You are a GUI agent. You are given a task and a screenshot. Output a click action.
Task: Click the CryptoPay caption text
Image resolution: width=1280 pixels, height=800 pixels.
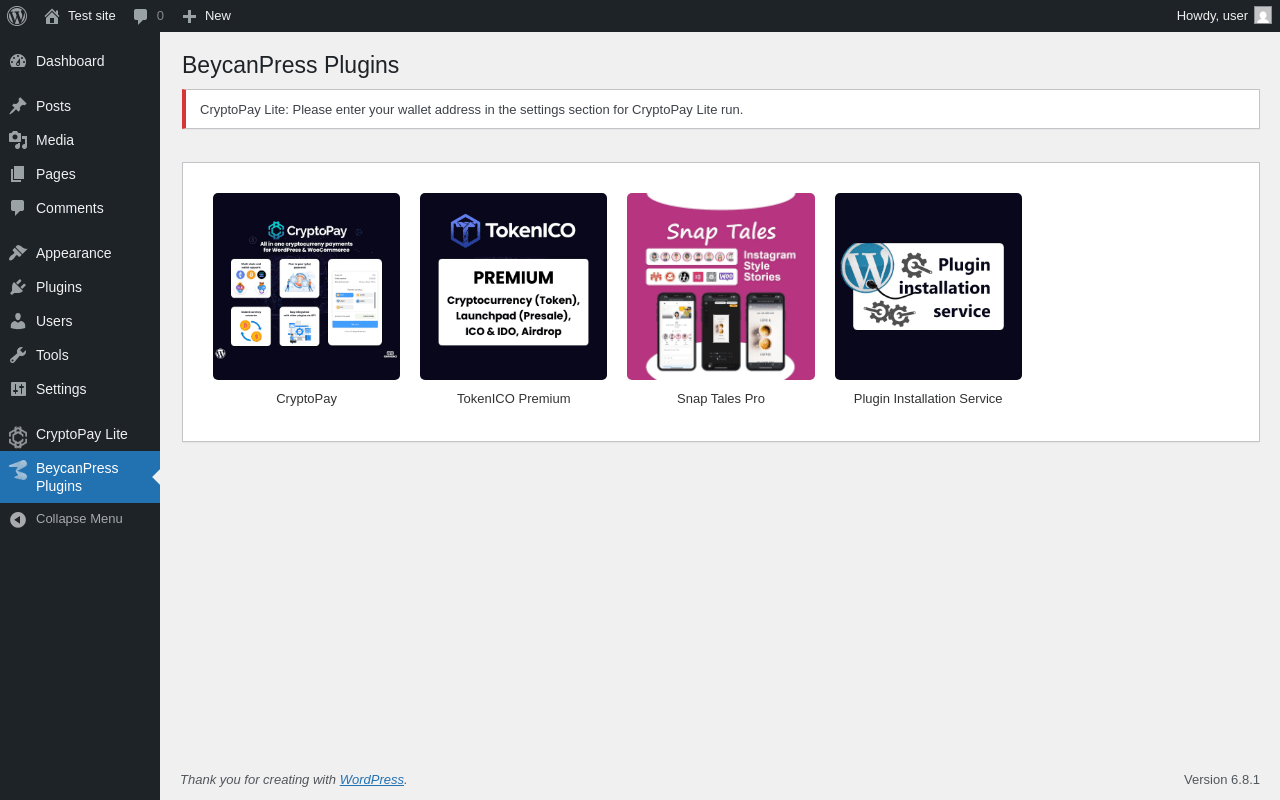tap(306, 399)
